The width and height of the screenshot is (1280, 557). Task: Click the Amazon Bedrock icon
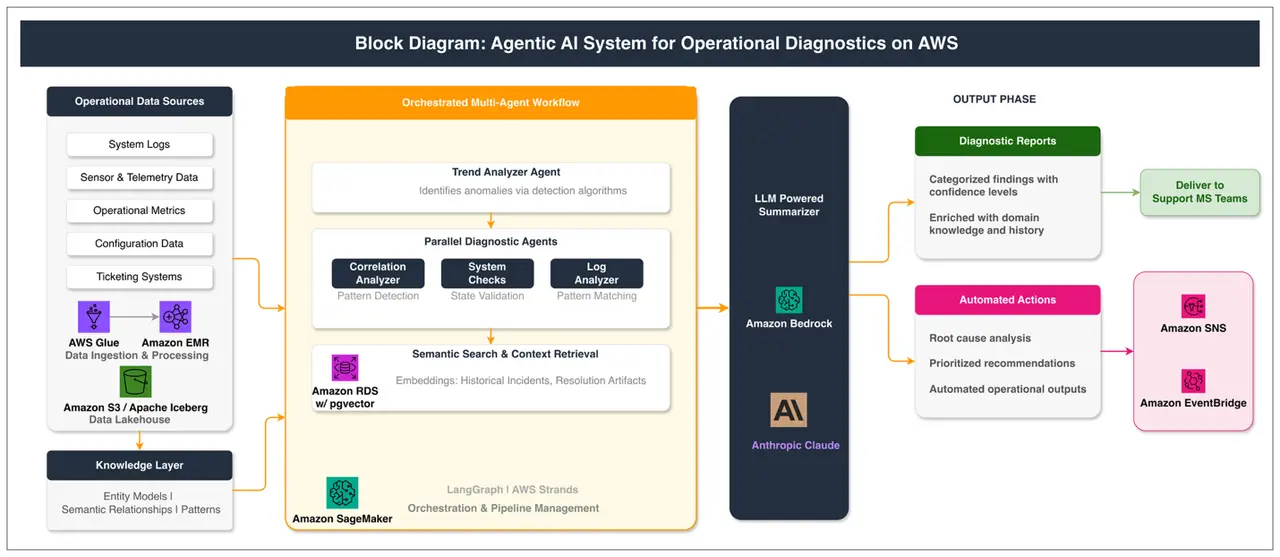click(x=789, y=300)
